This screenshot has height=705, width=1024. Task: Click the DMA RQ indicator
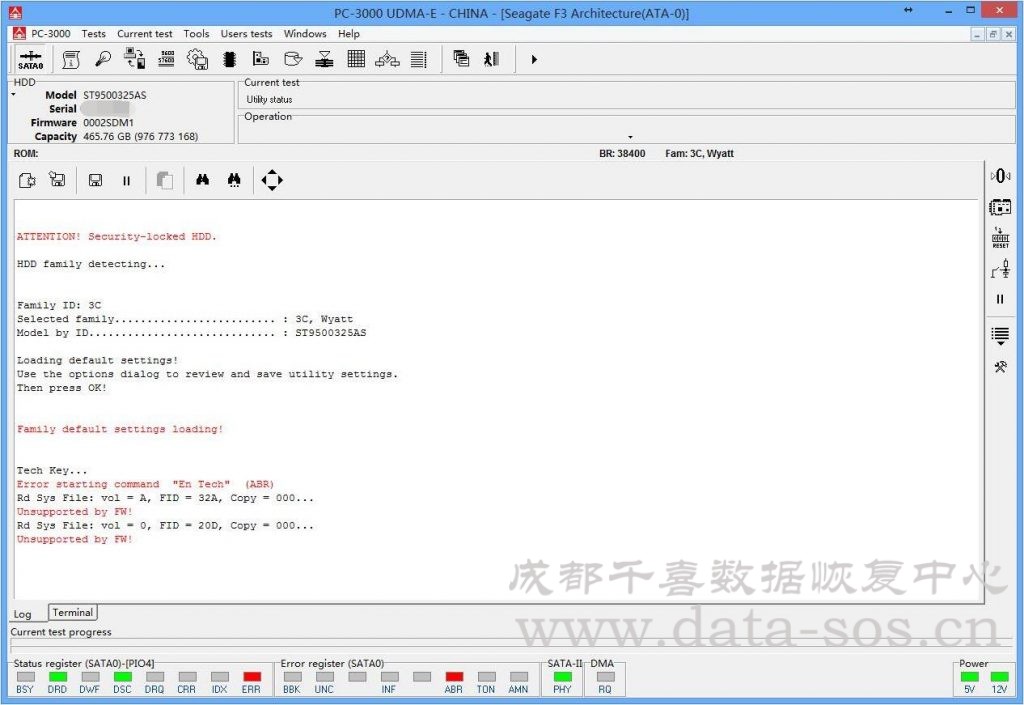605,676
